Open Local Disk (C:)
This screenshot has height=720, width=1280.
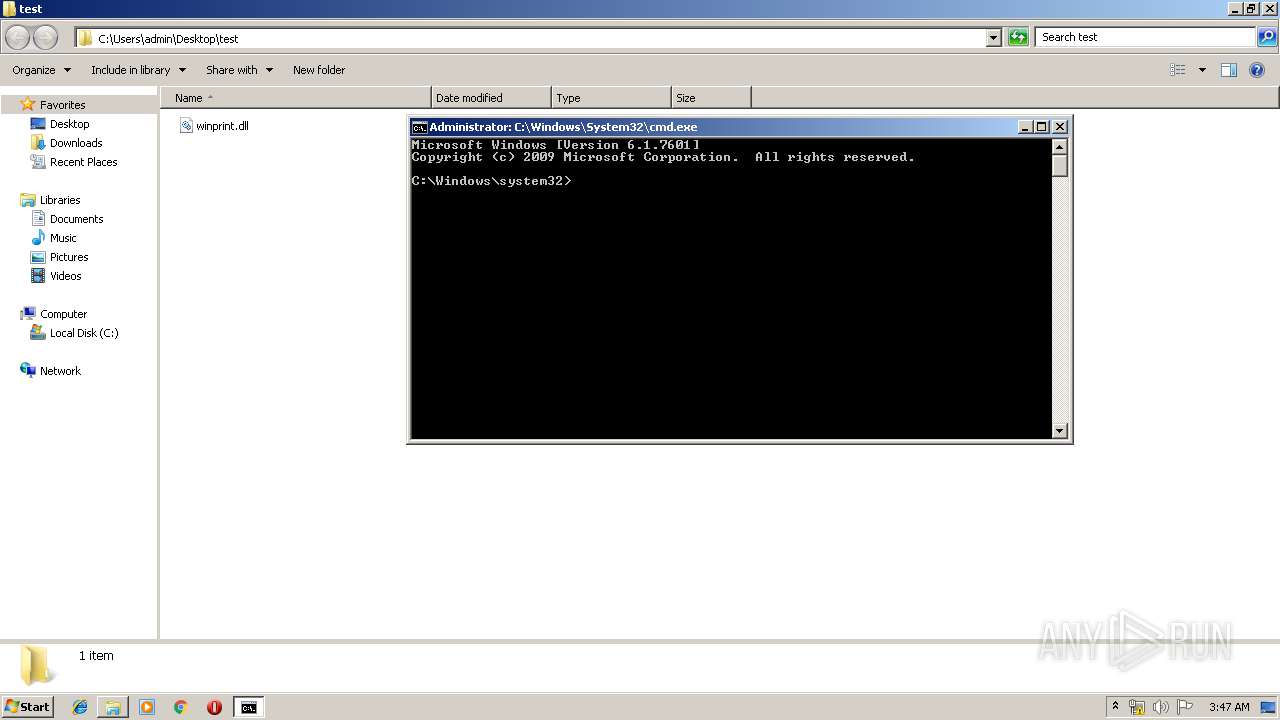pos(84,333)
